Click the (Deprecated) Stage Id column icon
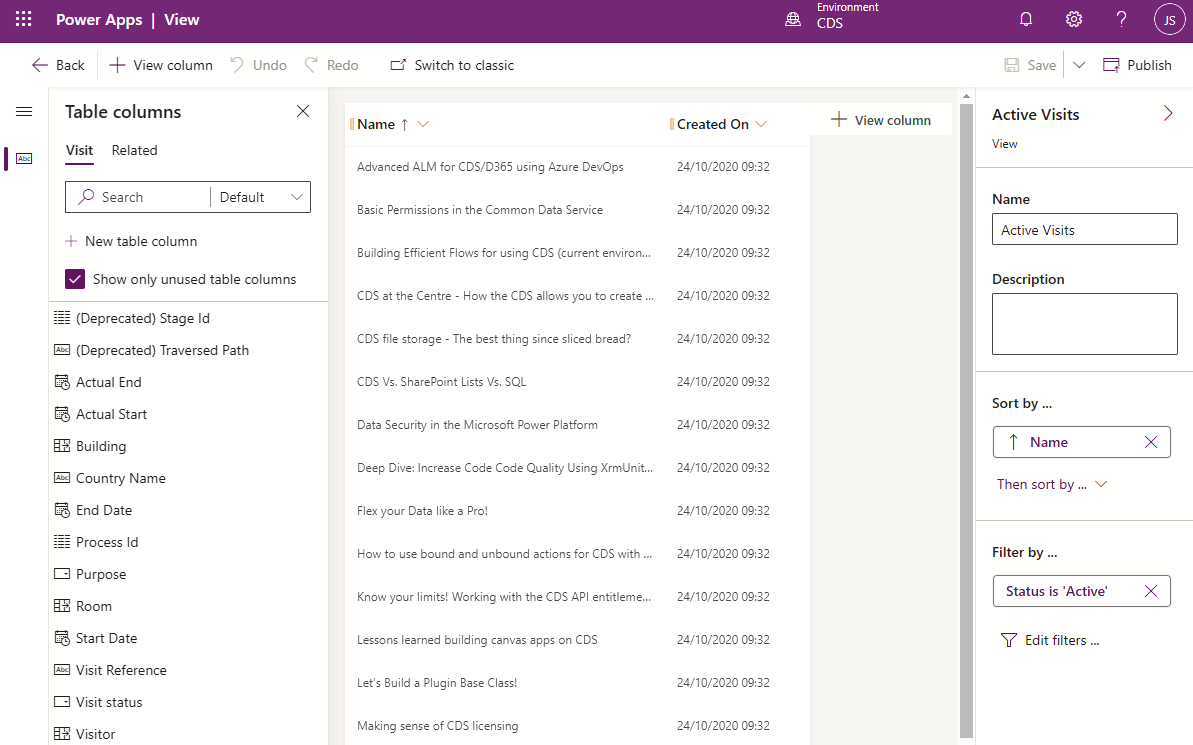 (x=62, y=318)
